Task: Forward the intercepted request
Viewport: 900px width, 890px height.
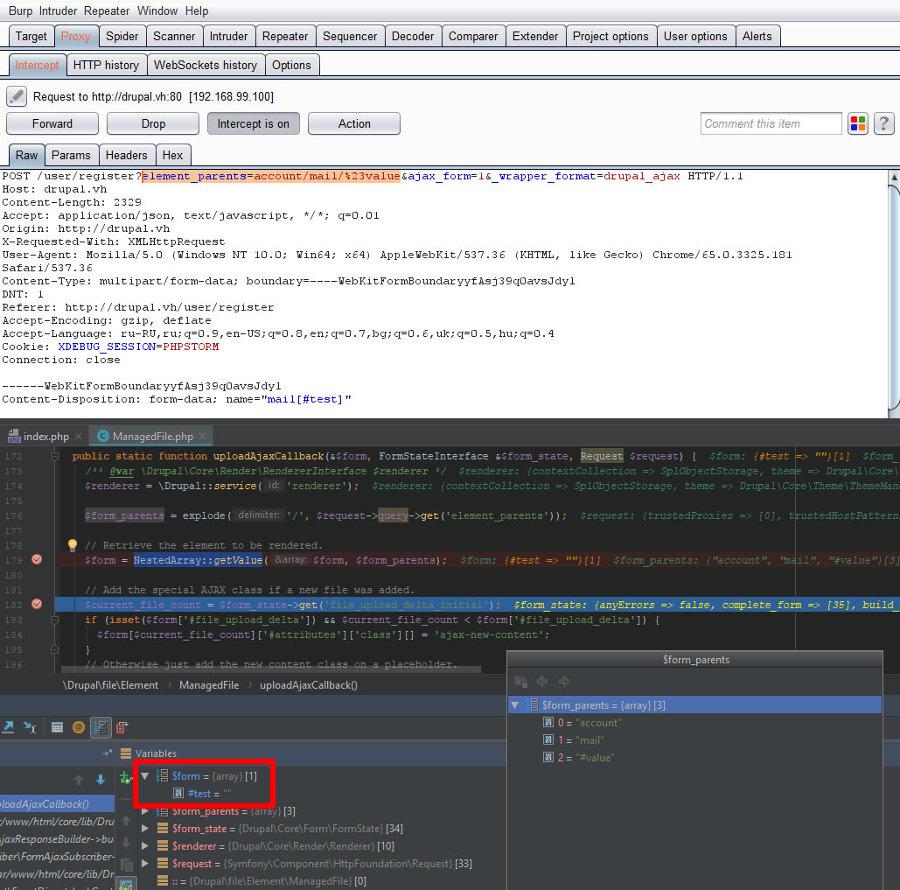Action: pyautogui.click(x=52, y=124)
